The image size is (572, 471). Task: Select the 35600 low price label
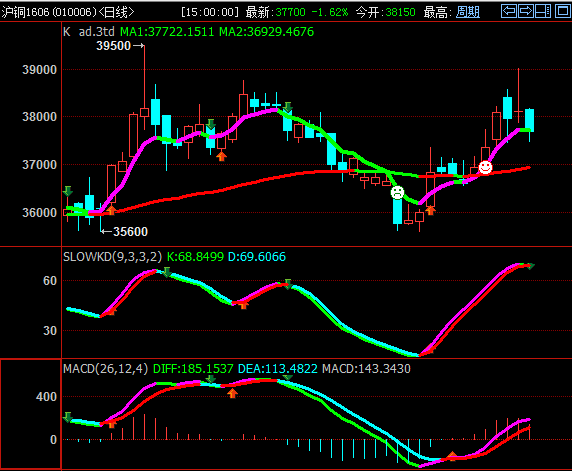click(130, 232)
